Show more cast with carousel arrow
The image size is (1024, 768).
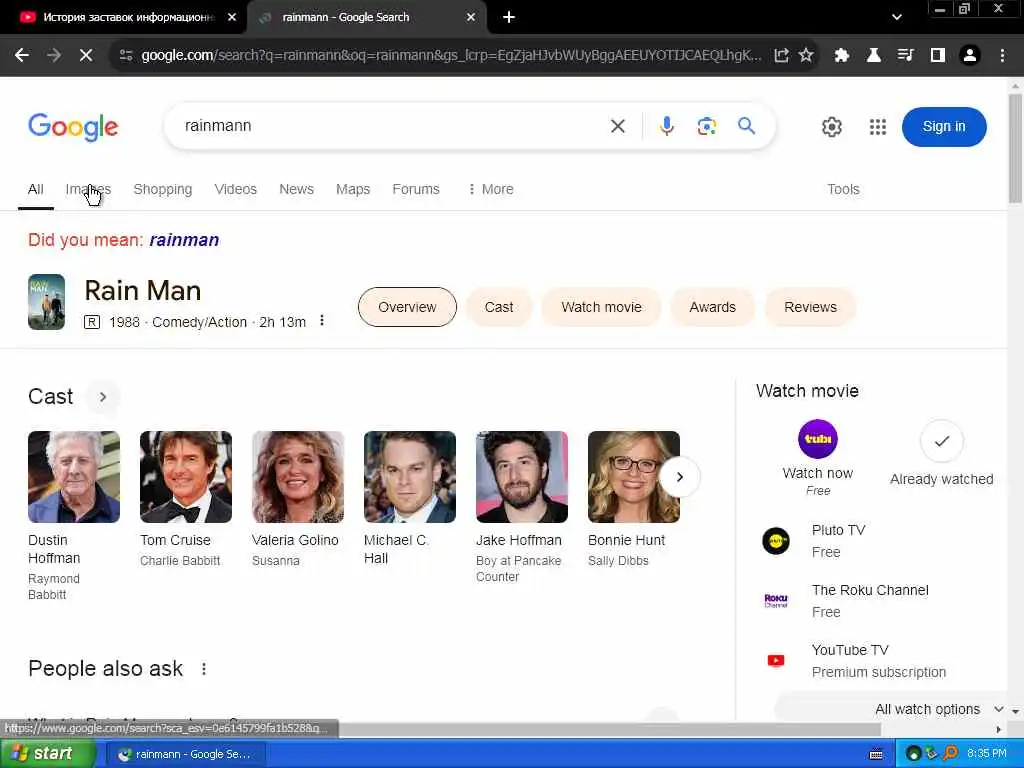[x=679, y=477]
